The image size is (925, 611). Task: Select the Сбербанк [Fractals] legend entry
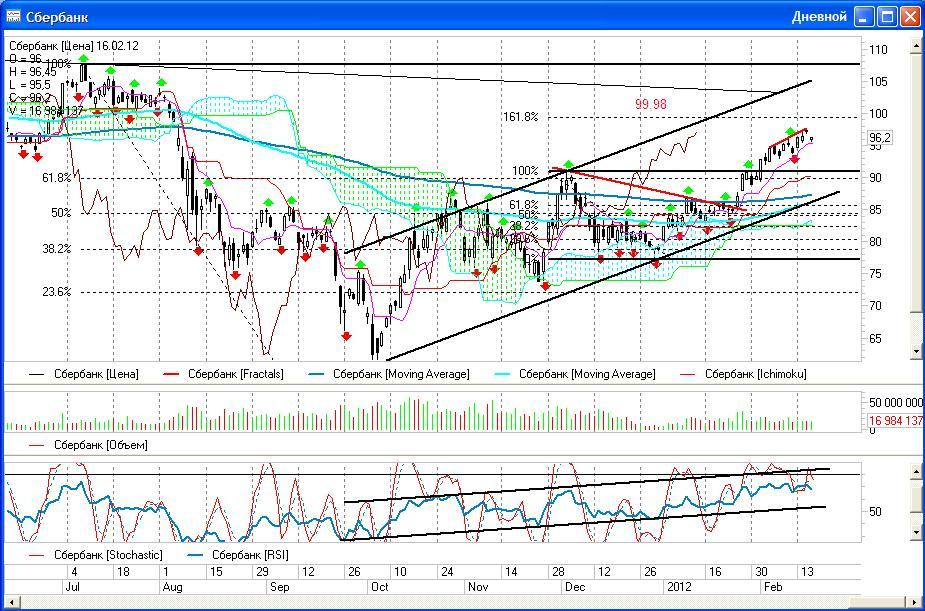point(235,374)
